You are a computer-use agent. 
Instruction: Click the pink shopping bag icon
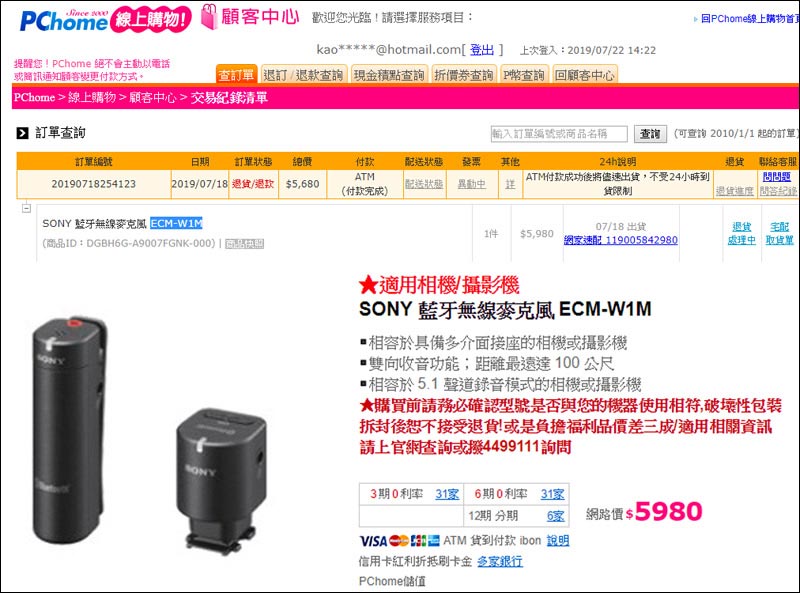pyautogui.click(x=209, y=16)
